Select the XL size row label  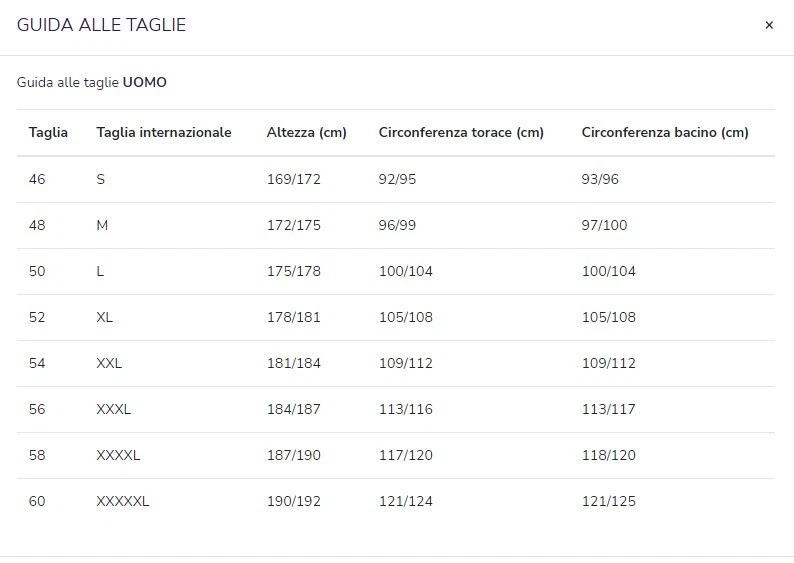pos(104,317)
